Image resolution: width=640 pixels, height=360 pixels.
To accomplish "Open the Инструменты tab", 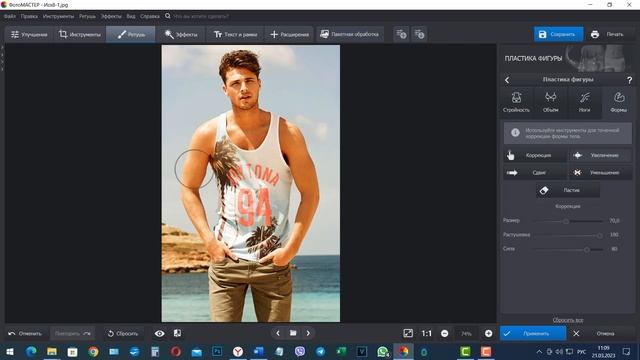I will pos(80,34).
